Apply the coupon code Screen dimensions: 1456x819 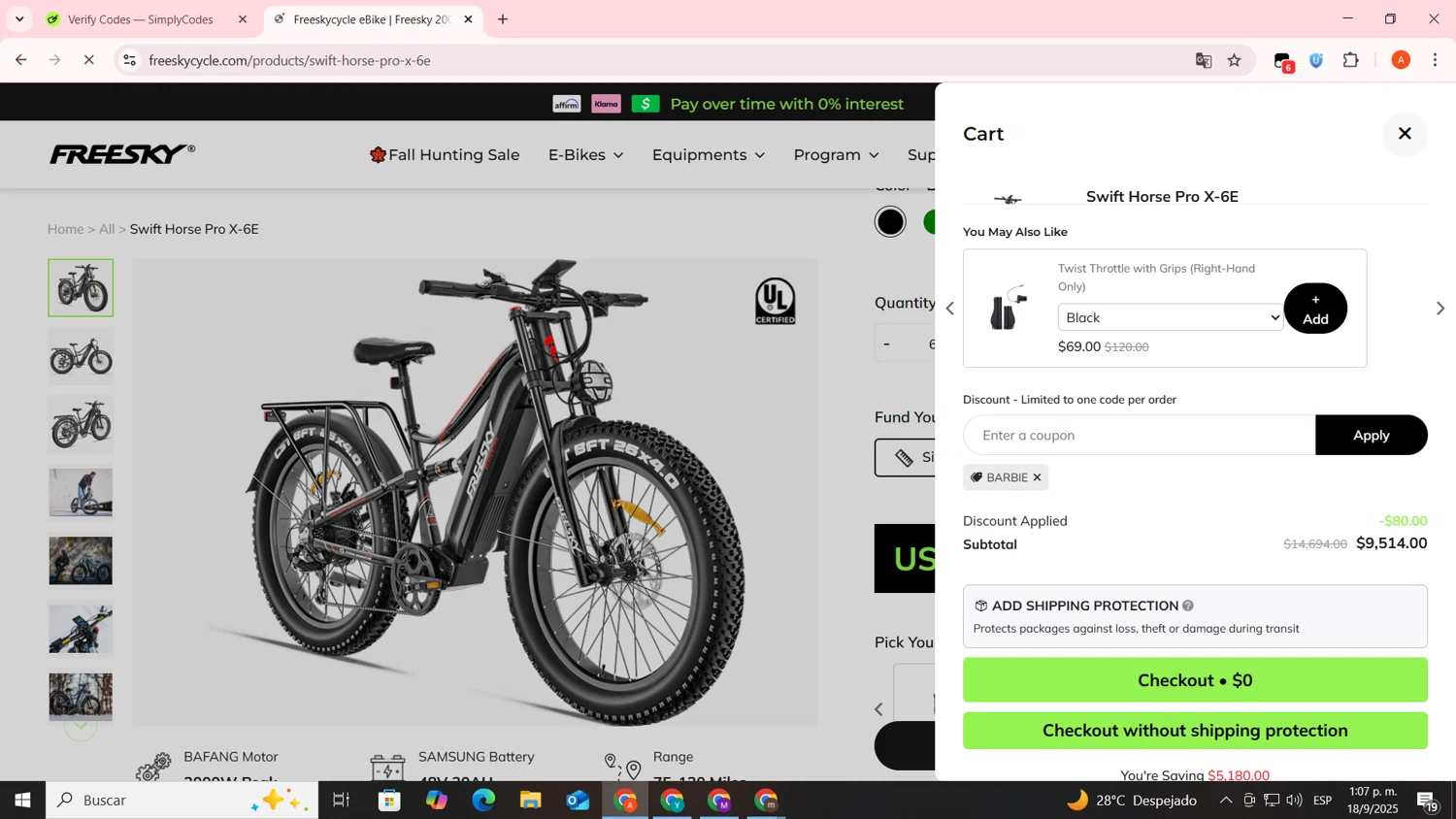point(1371,435)
